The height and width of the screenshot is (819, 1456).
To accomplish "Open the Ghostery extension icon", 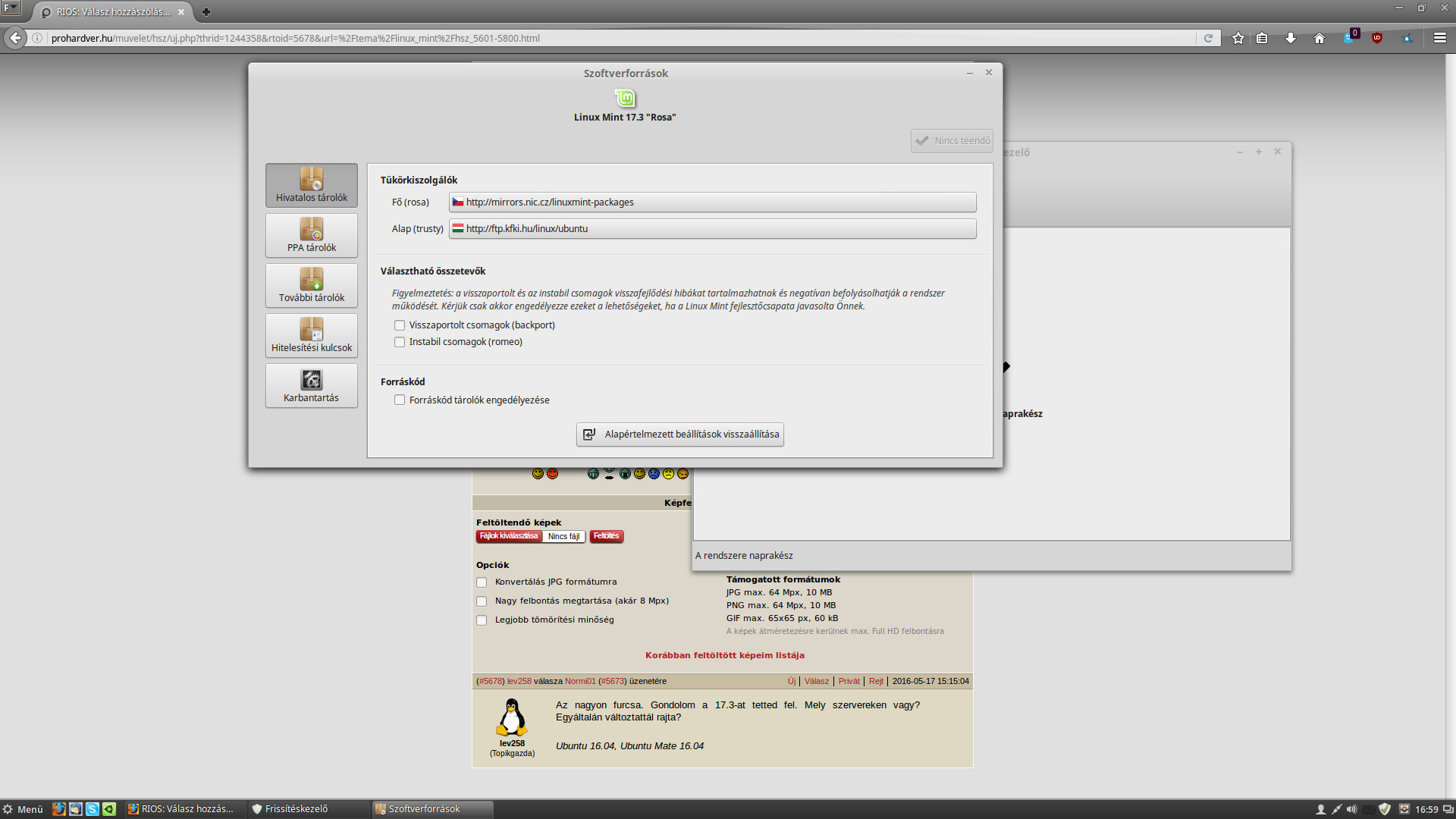I will (x=1351, y=36).
